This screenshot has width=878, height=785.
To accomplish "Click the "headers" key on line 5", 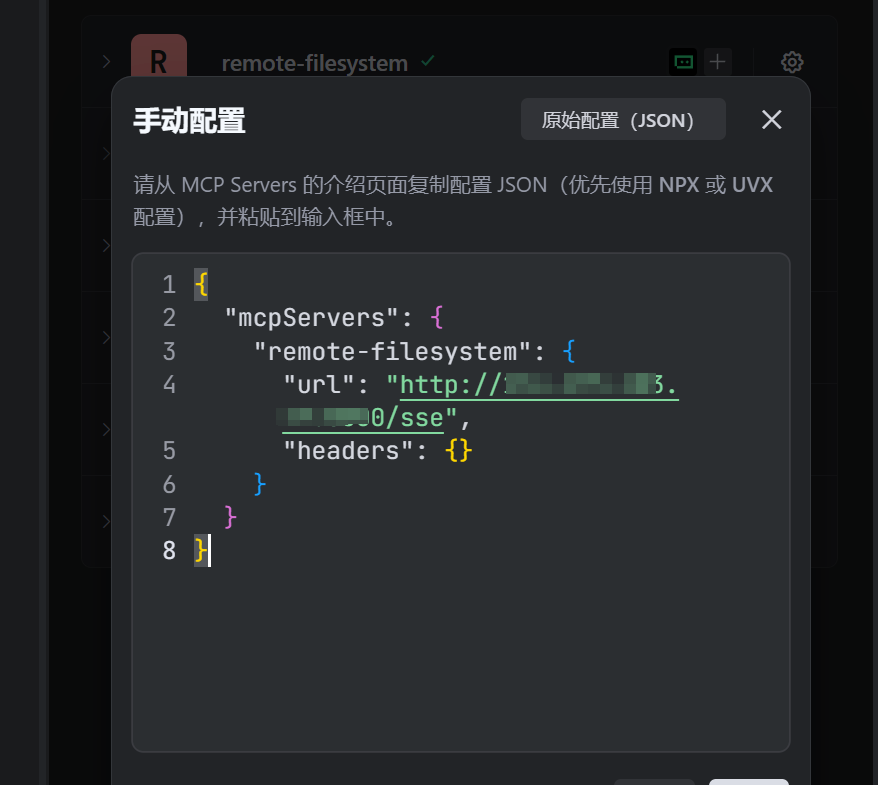I will pyautogui.click(x=348, y=451).
